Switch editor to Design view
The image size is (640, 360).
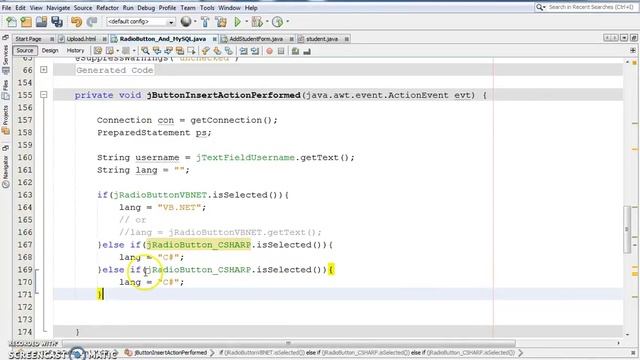coord(50,51)
